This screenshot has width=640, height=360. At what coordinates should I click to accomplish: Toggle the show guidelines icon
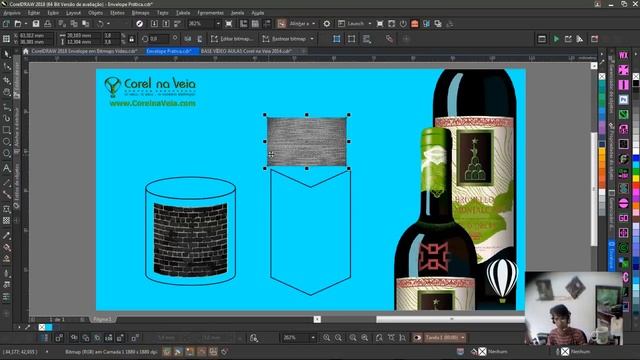(x=267, y=24)
